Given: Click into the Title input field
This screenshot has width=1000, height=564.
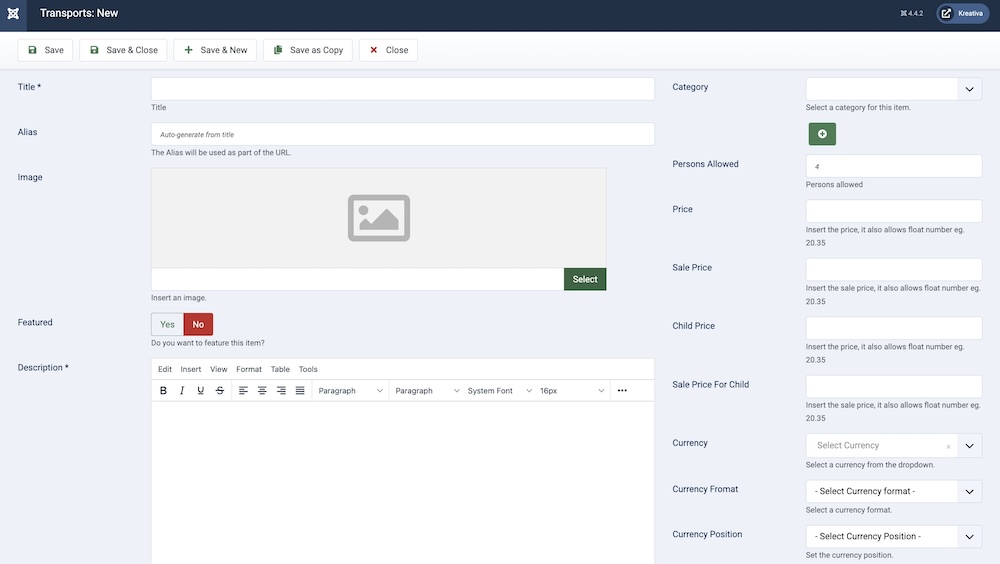Looking at the screenshot, I should (x=402, y=89).
